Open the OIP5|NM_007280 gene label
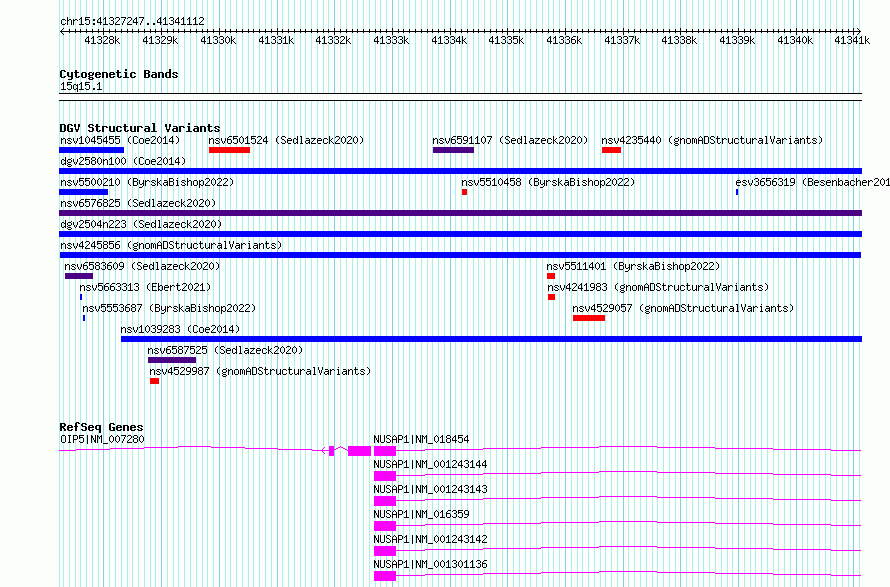Image resolution: width=890 pixels, height=587 pixels. click(102, 439)
